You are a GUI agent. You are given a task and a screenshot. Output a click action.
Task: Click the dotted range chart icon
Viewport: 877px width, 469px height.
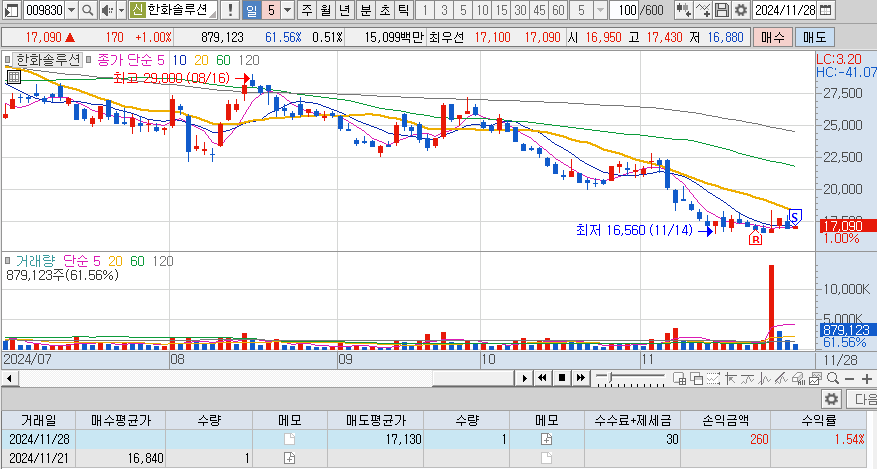[x=713, y=378]
